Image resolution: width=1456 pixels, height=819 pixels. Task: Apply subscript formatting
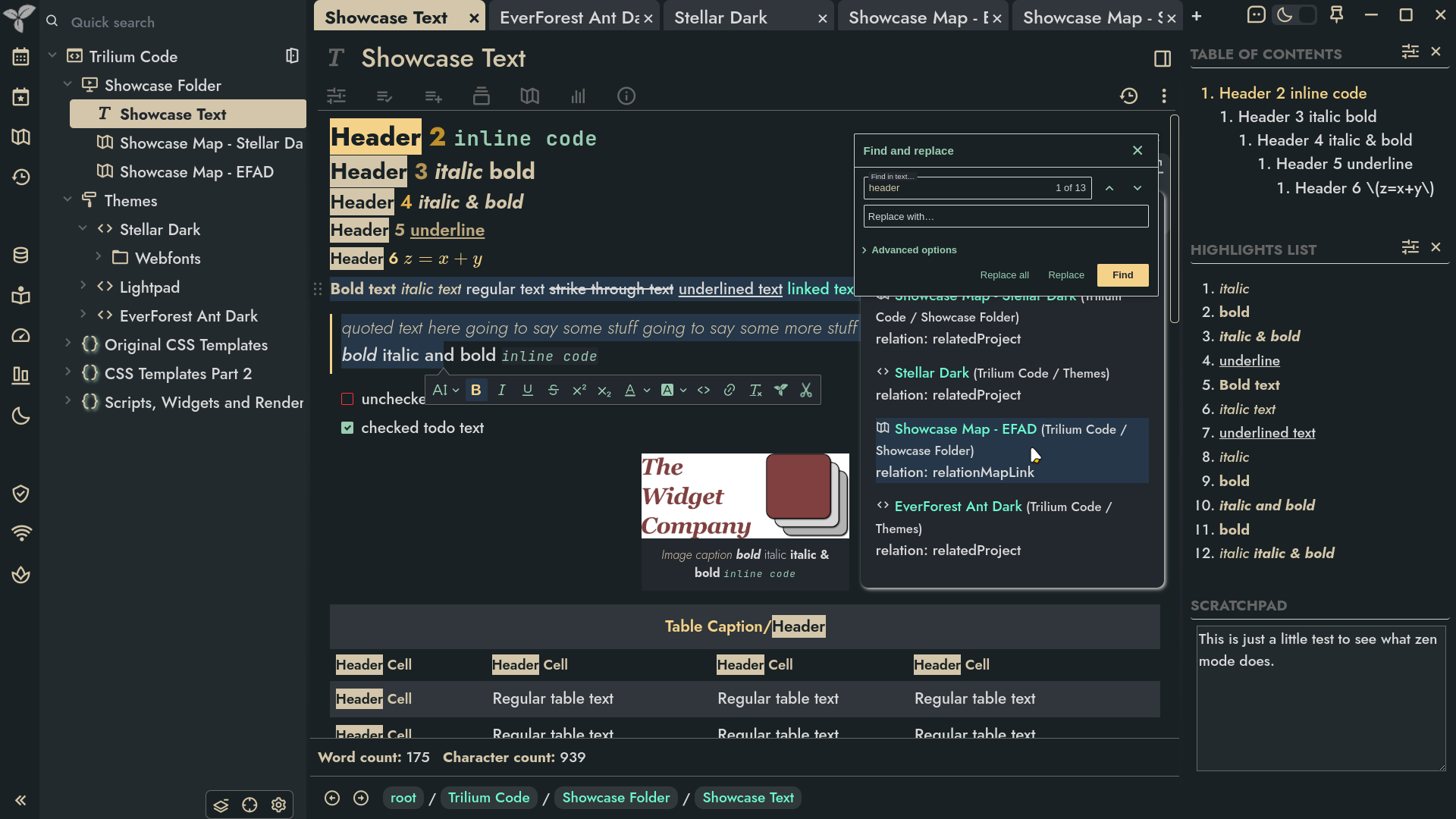604,390
